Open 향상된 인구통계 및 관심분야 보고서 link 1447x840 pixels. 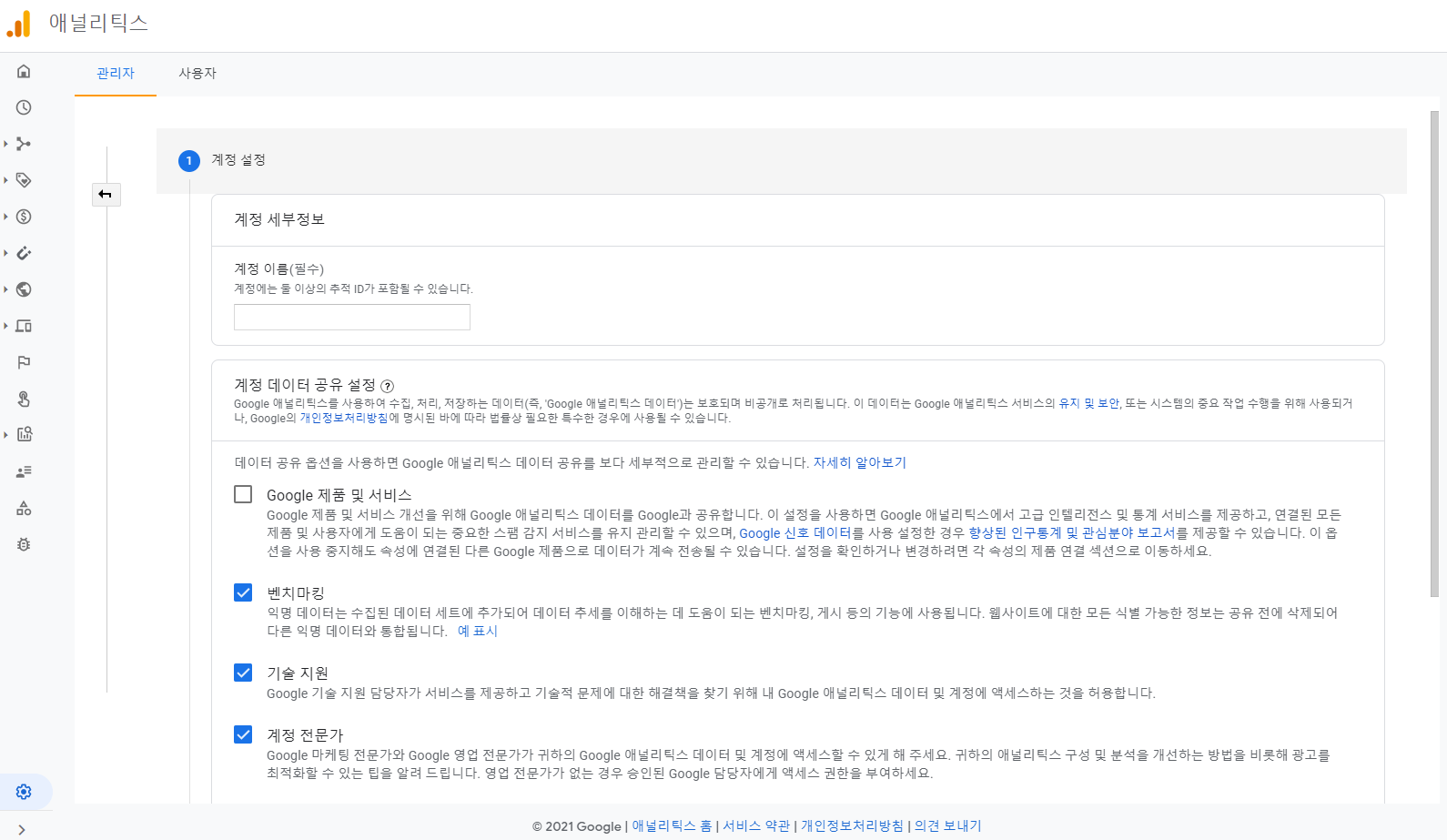tap(1072, 533)
